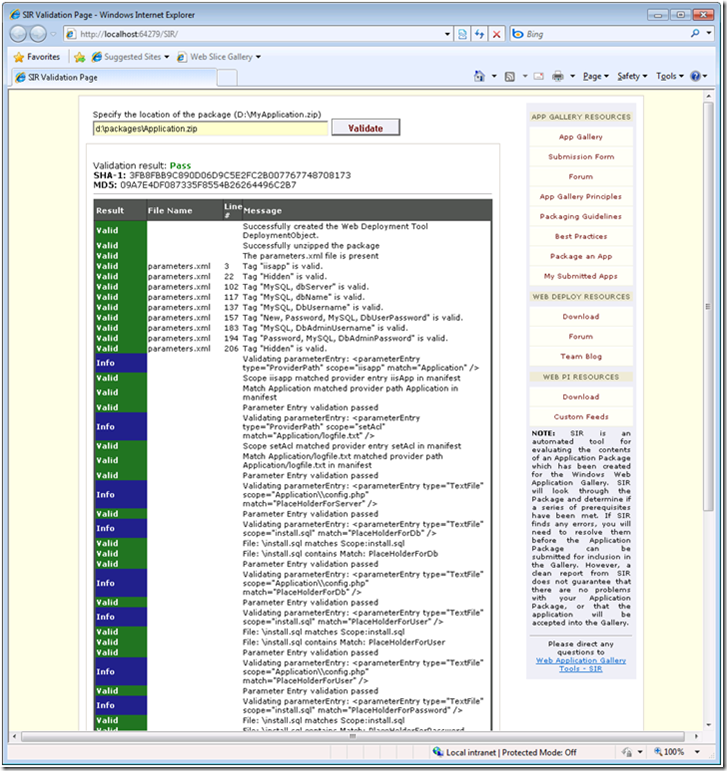This screenshot has width=727, height=771.
Task: Open My Submitted Apps link
Action: pyautogui.click(x=581, y=276)
